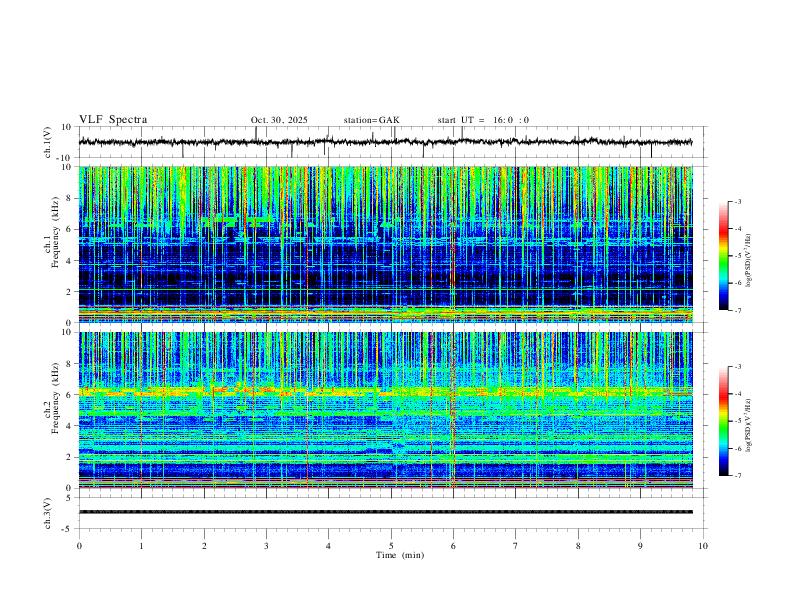Click the ch.2 color bar 'log(PSD)' label
The height and width of the screenshot is (612, 792).
[748, 426]
